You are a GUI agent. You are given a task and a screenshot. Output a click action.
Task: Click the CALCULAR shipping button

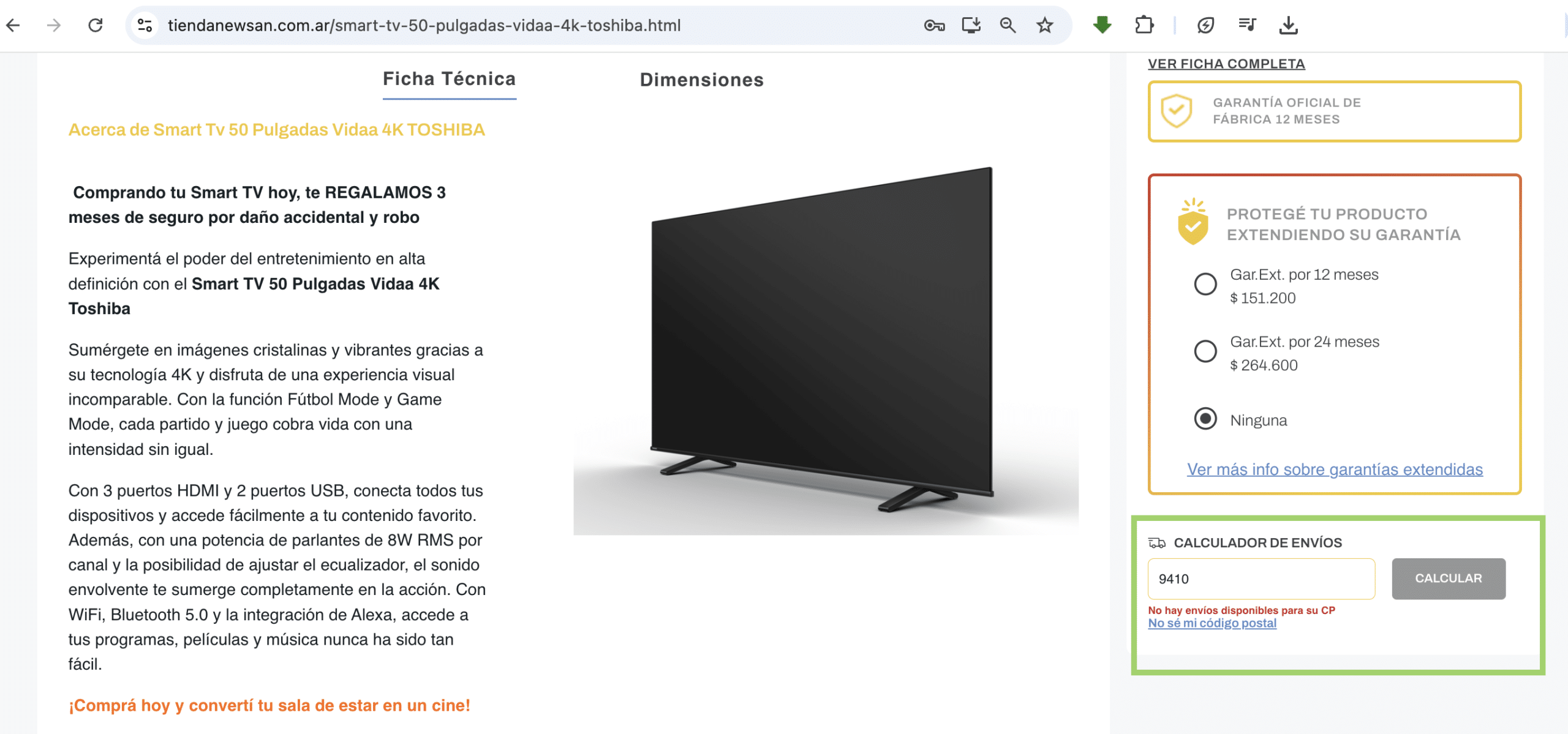pos(1449,579)
